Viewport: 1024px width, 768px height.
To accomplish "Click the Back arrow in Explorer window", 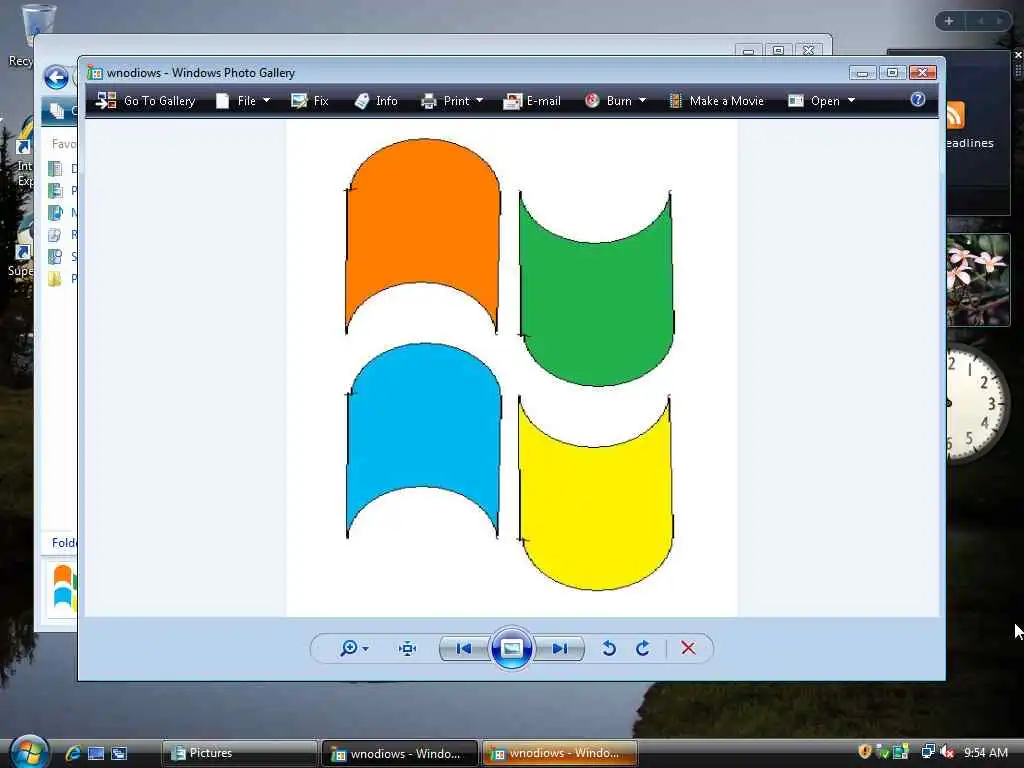I will point(56,78).
